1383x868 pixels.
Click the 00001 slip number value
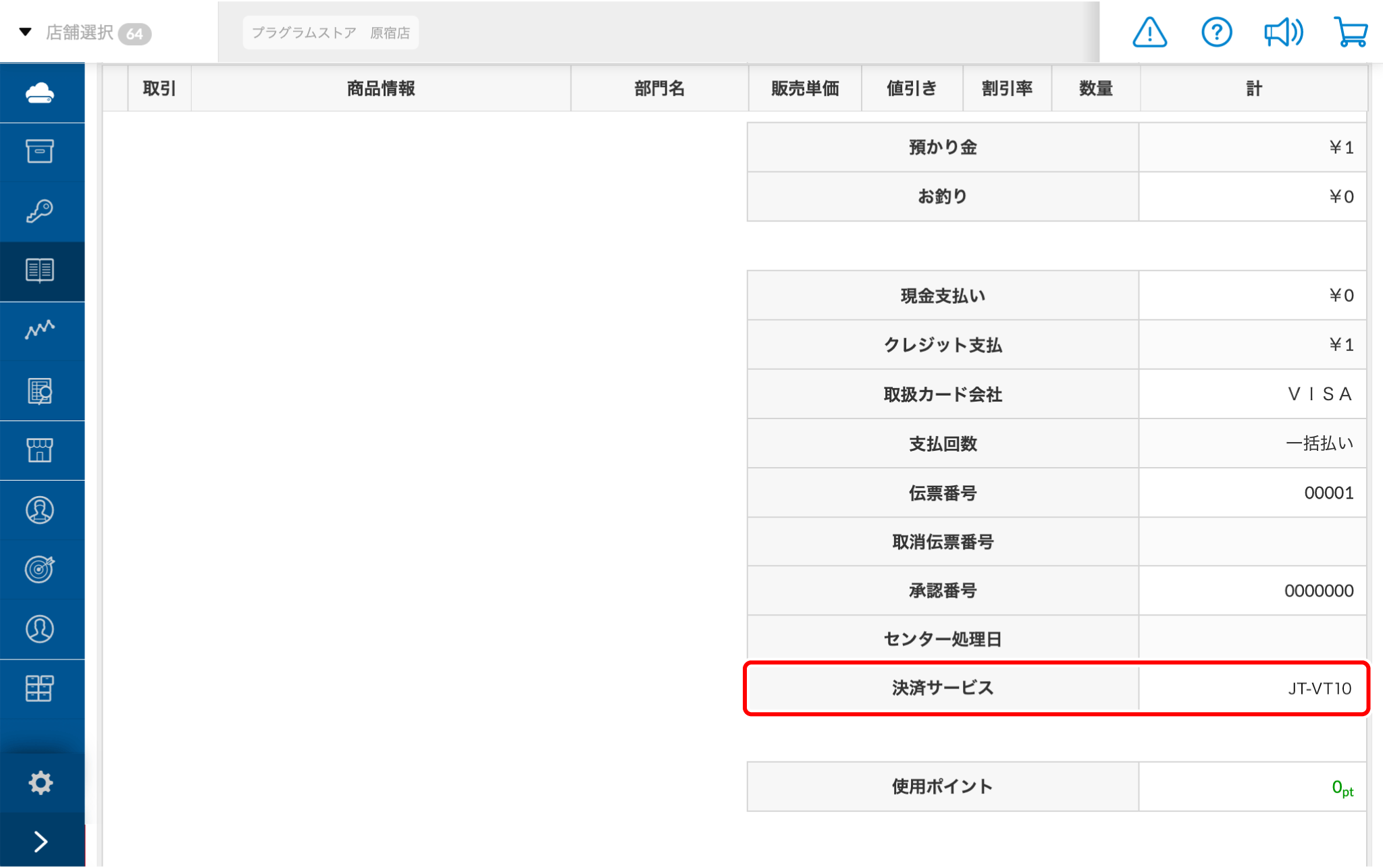[x=1328, y=493]
